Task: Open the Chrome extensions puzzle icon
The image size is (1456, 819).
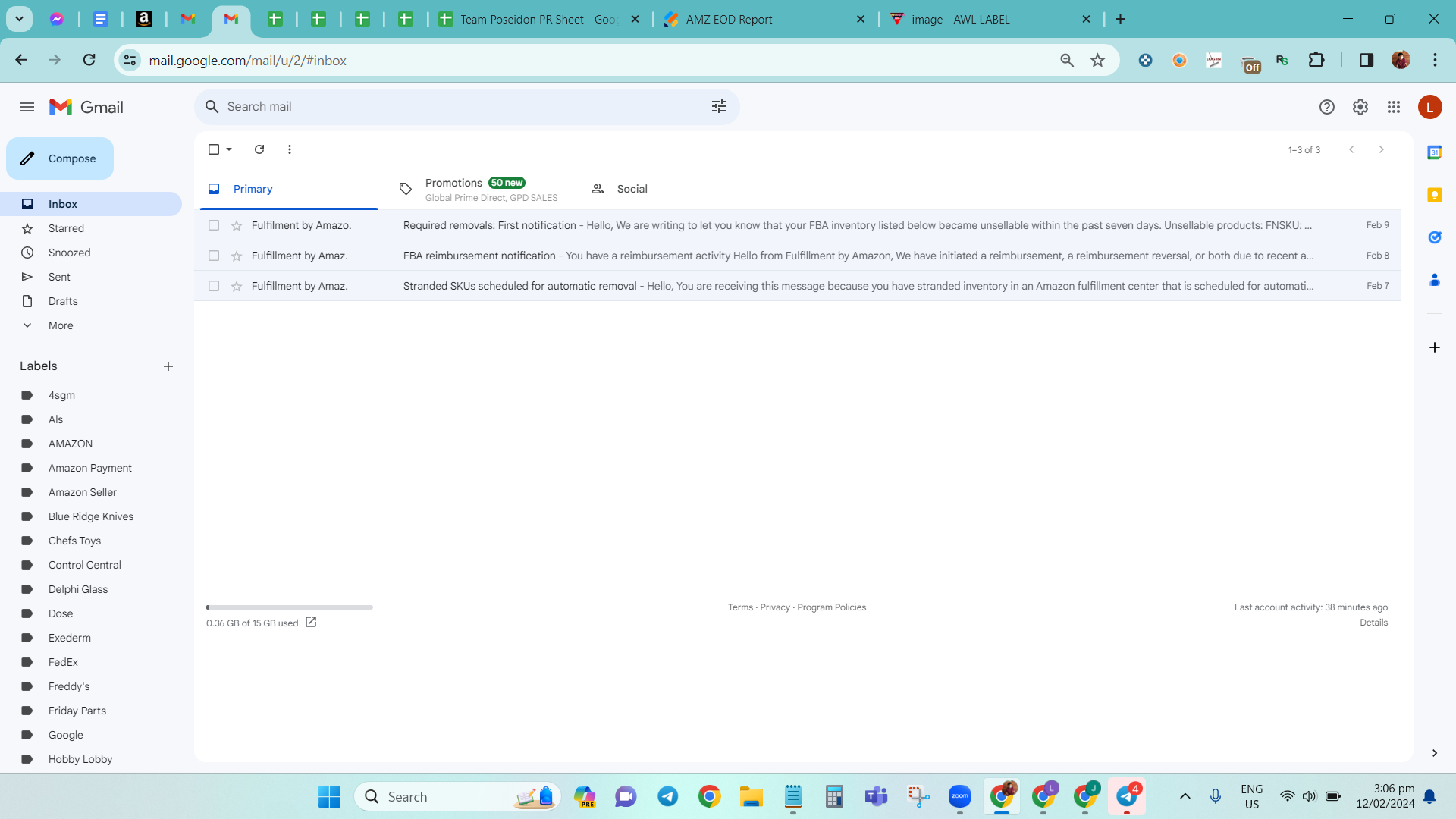Action: point(1316,60)
